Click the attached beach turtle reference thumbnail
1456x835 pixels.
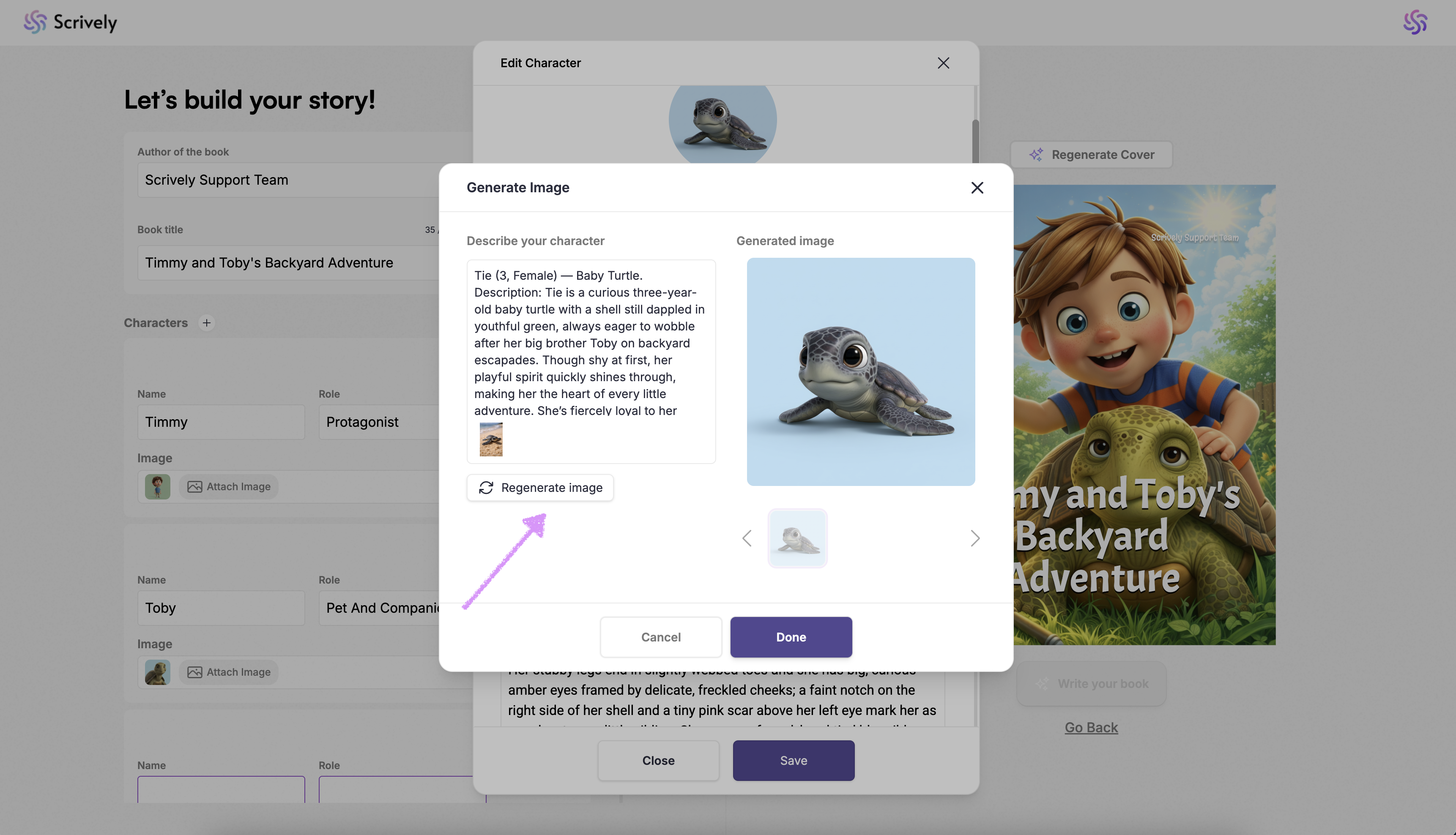click(491, 439)
